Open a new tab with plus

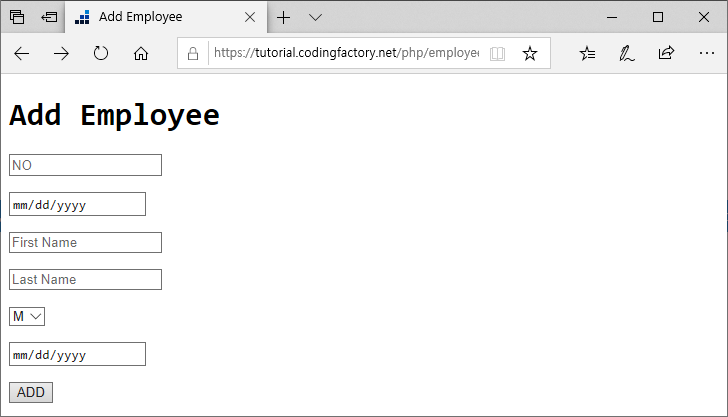(283, 18)
